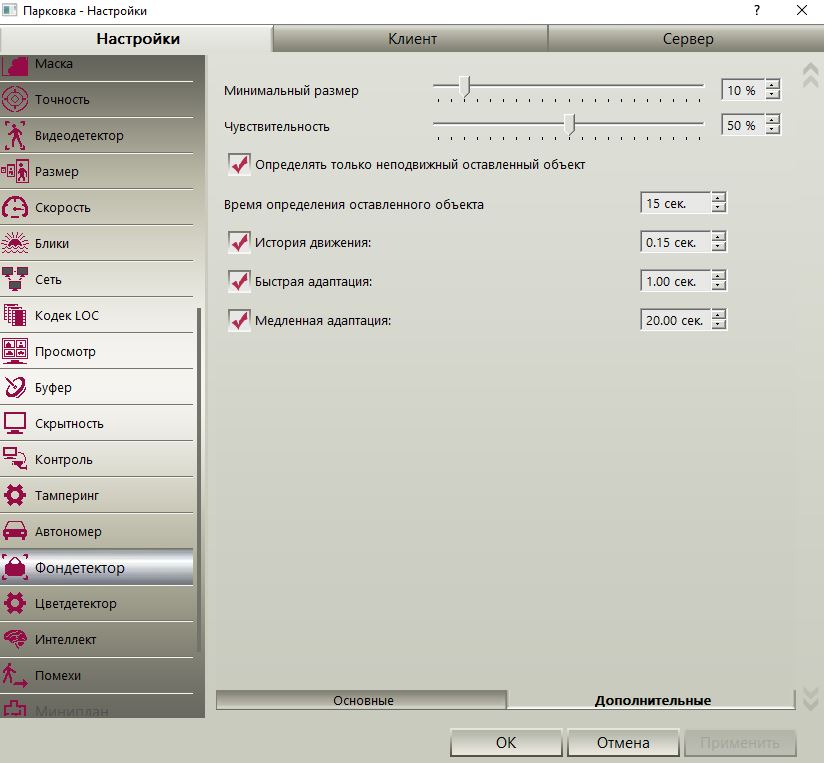Screen dimensions: 824x763
Task: Switch to the Основные bottom tab
Action: [363, 700]
